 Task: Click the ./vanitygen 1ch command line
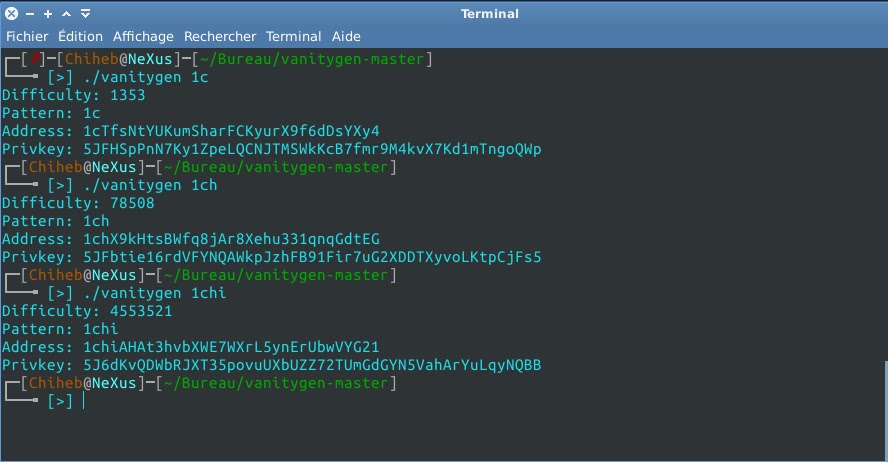(x=150, y=185)
